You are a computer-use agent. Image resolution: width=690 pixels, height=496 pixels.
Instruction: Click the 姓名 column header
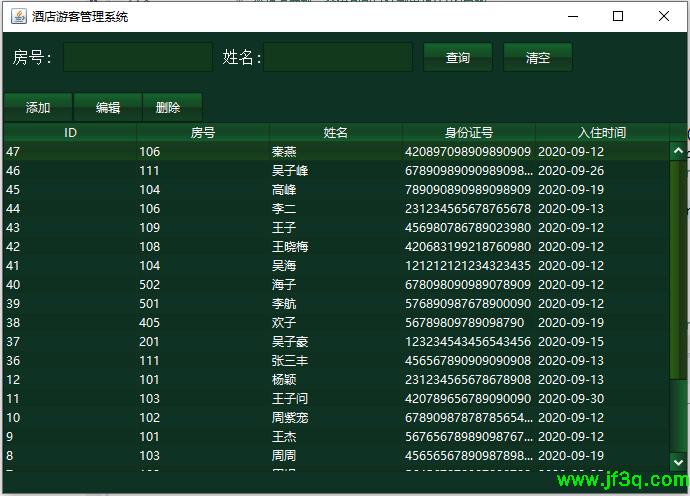point(336,132)
